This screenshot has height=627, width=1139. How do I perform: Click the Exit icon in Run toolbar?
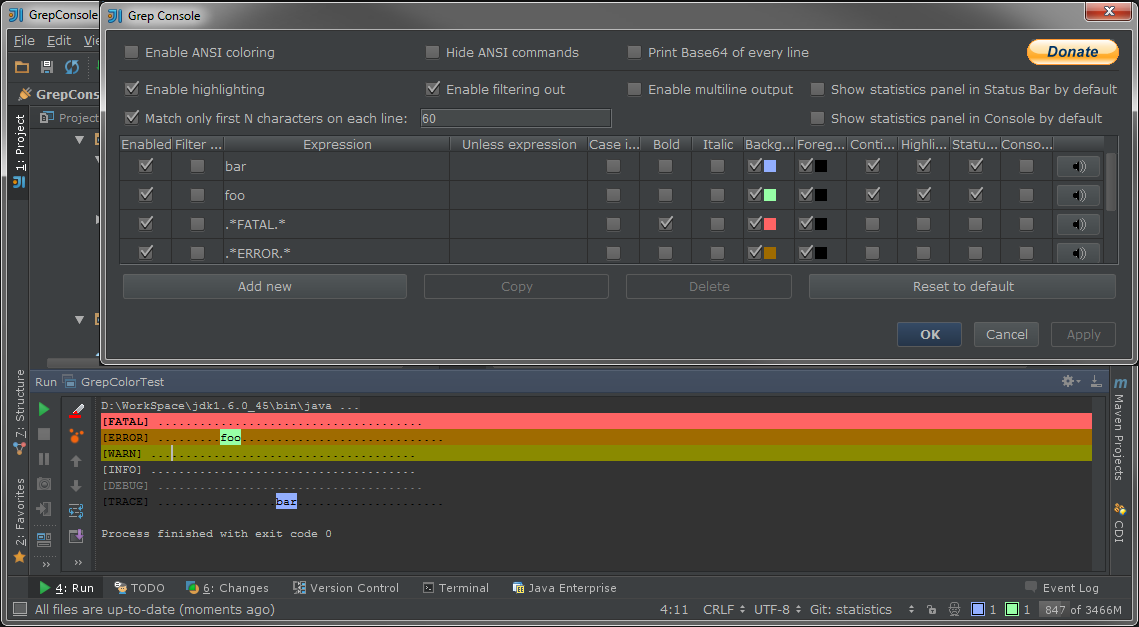44,509
